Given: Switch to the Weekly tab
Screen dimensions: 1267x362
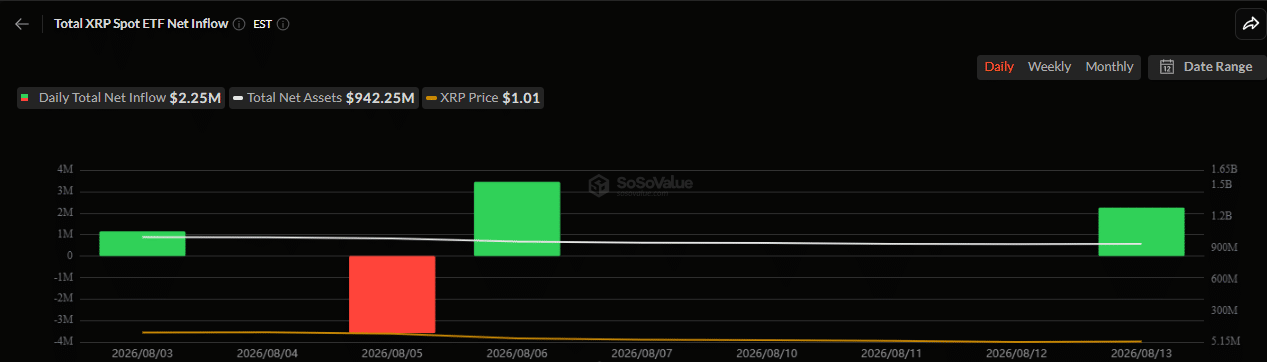Looking at the screenshot, I should click(x=1049, y=67).
